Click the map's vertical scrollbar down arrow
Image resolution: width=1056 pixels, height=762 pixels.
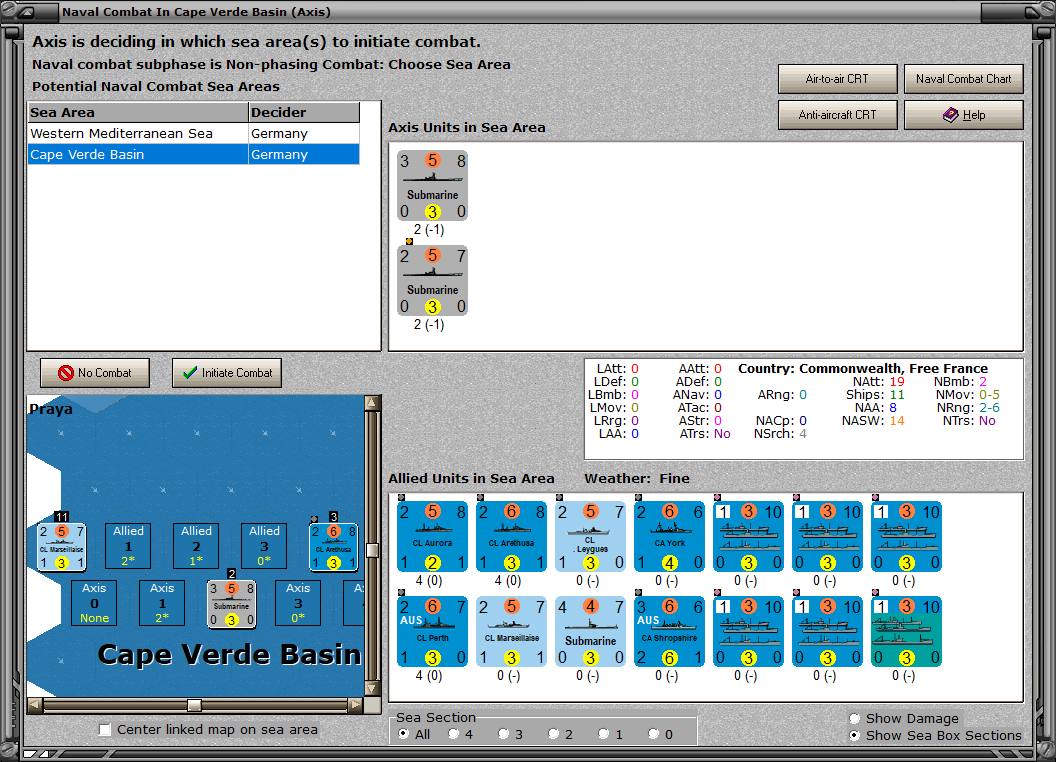(x=372, y=689)
